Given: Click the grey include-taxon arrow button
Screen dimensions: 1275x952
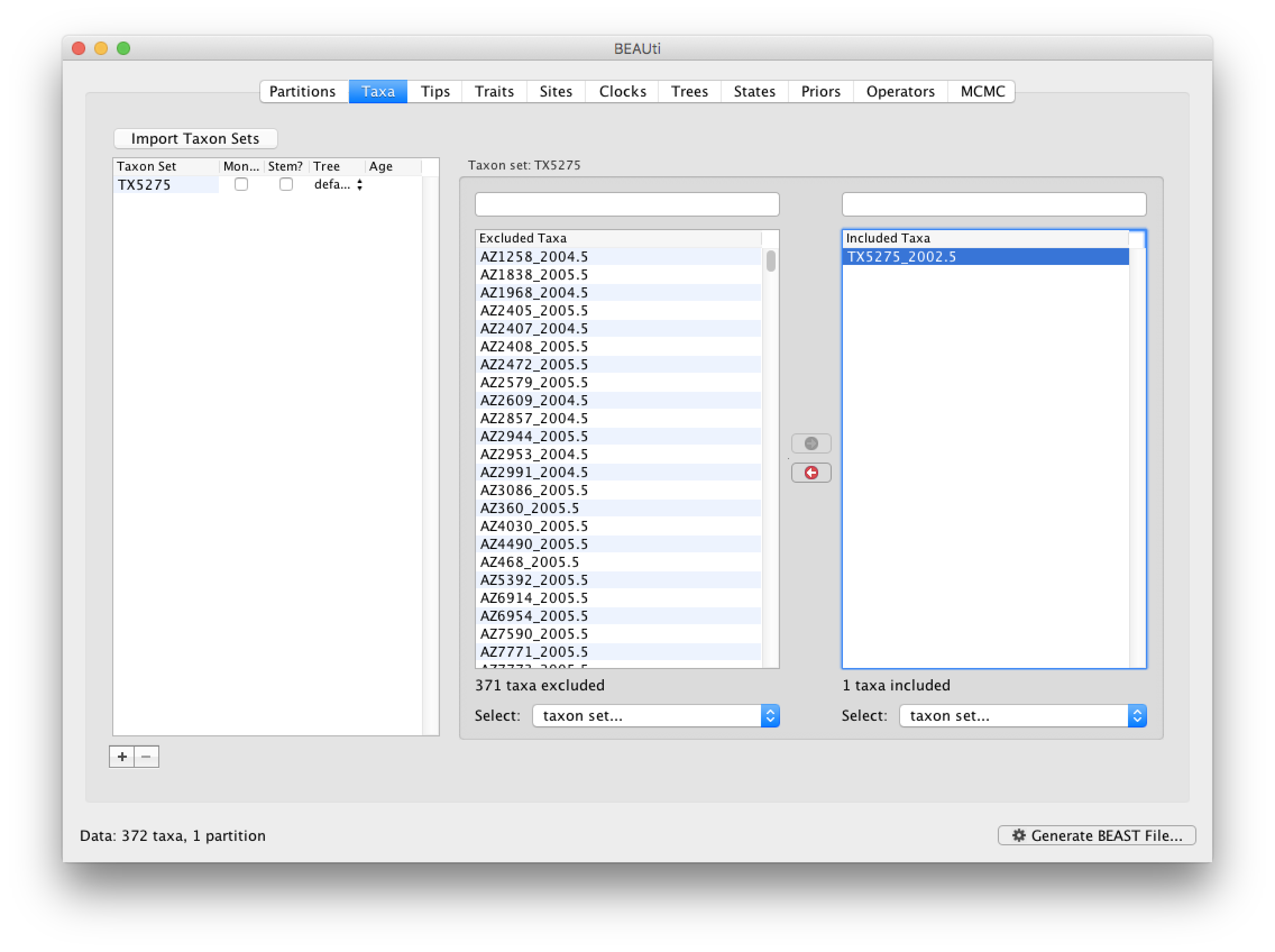Looking at the screenshot, I should (811, 443).
